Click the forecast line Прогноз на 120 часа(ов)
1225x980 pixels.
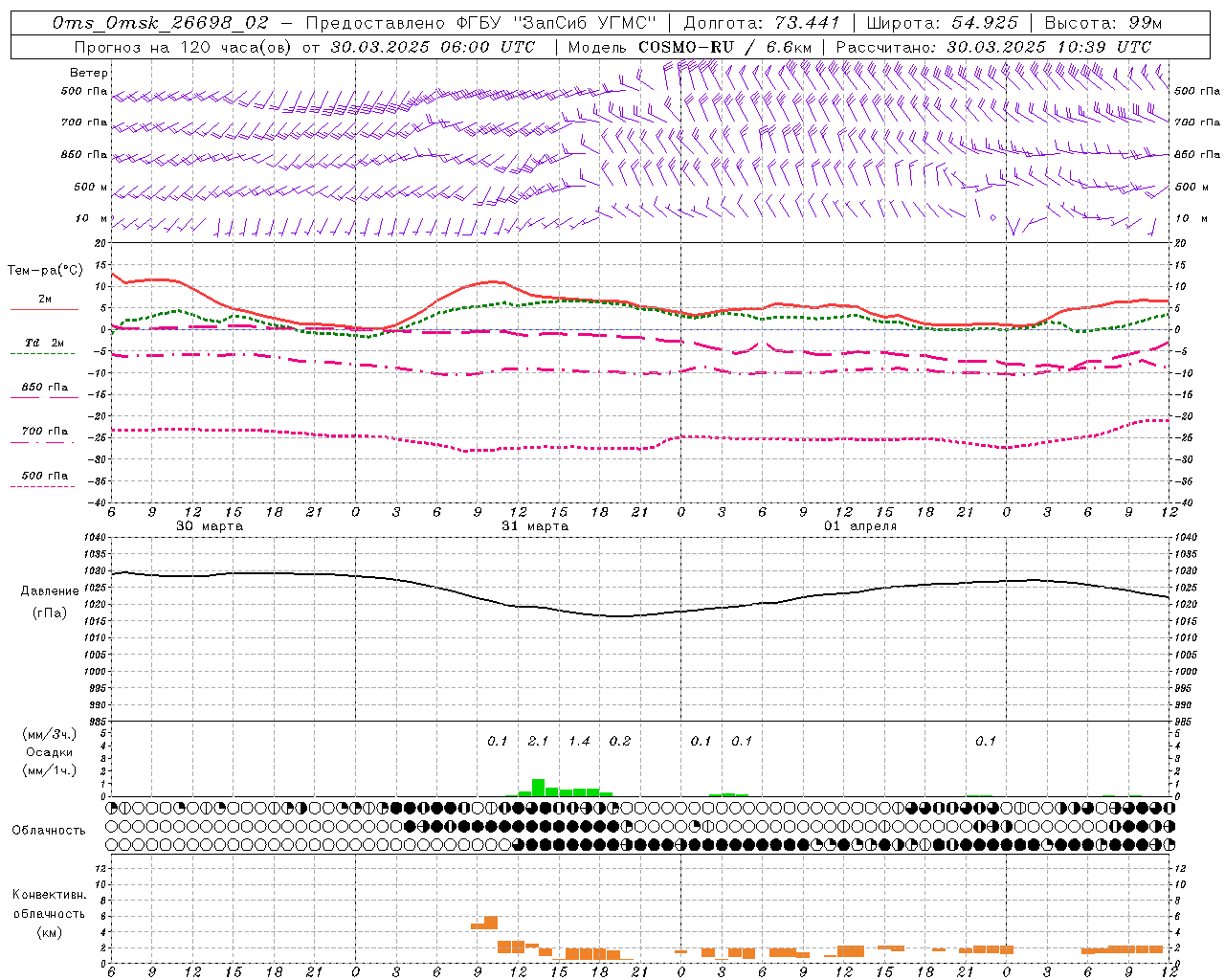pyautogui.click(x=183, y=47)
